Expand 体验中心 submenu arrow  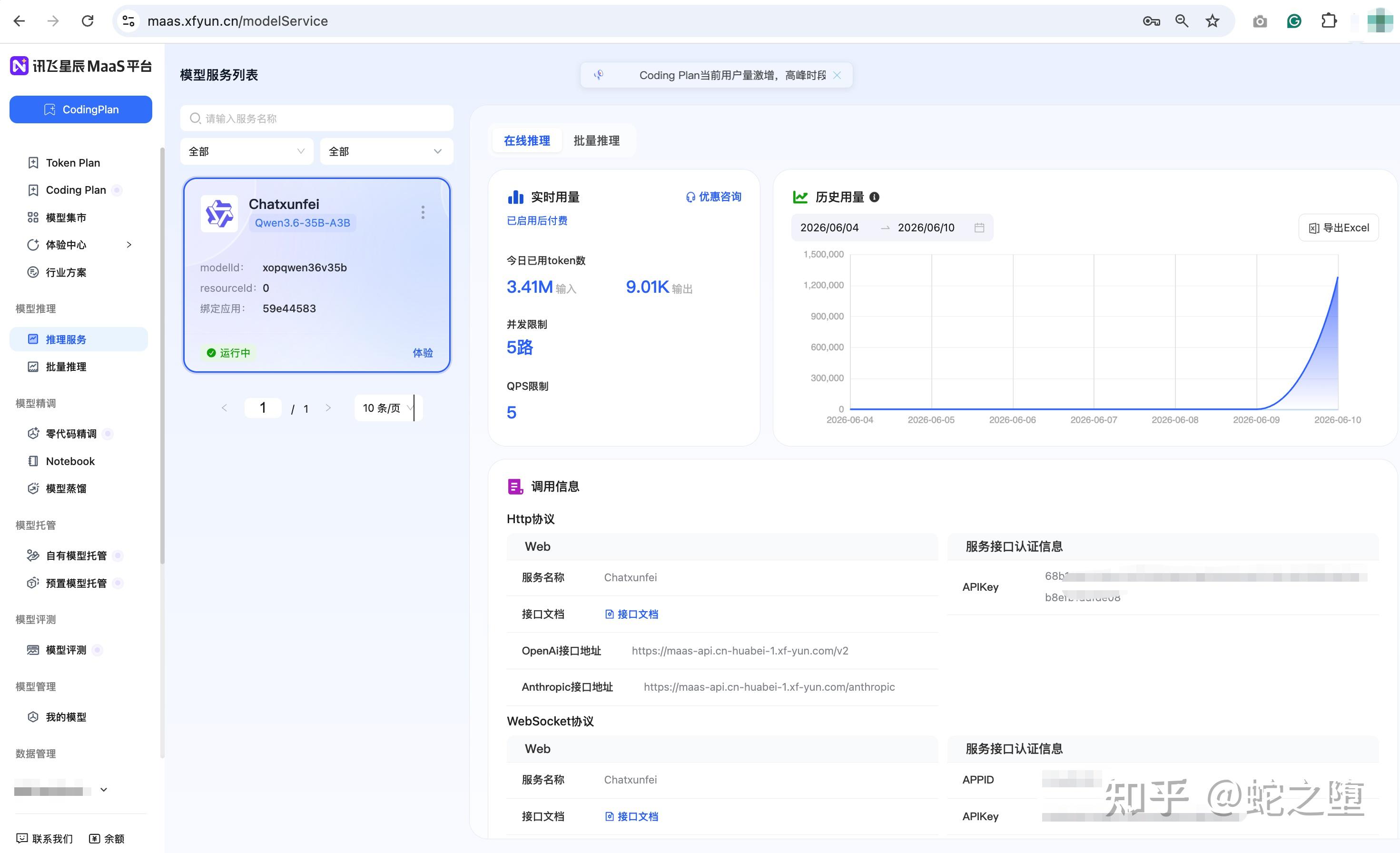tap(129, 244)
